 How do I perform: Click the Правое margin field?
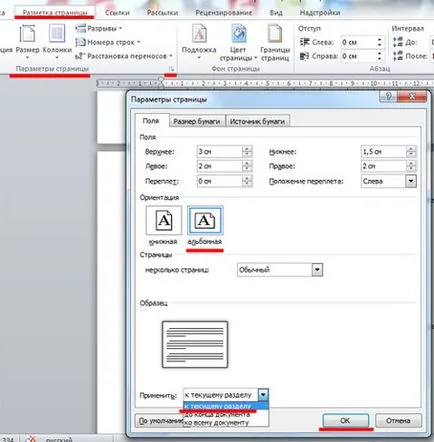point(384,166)
